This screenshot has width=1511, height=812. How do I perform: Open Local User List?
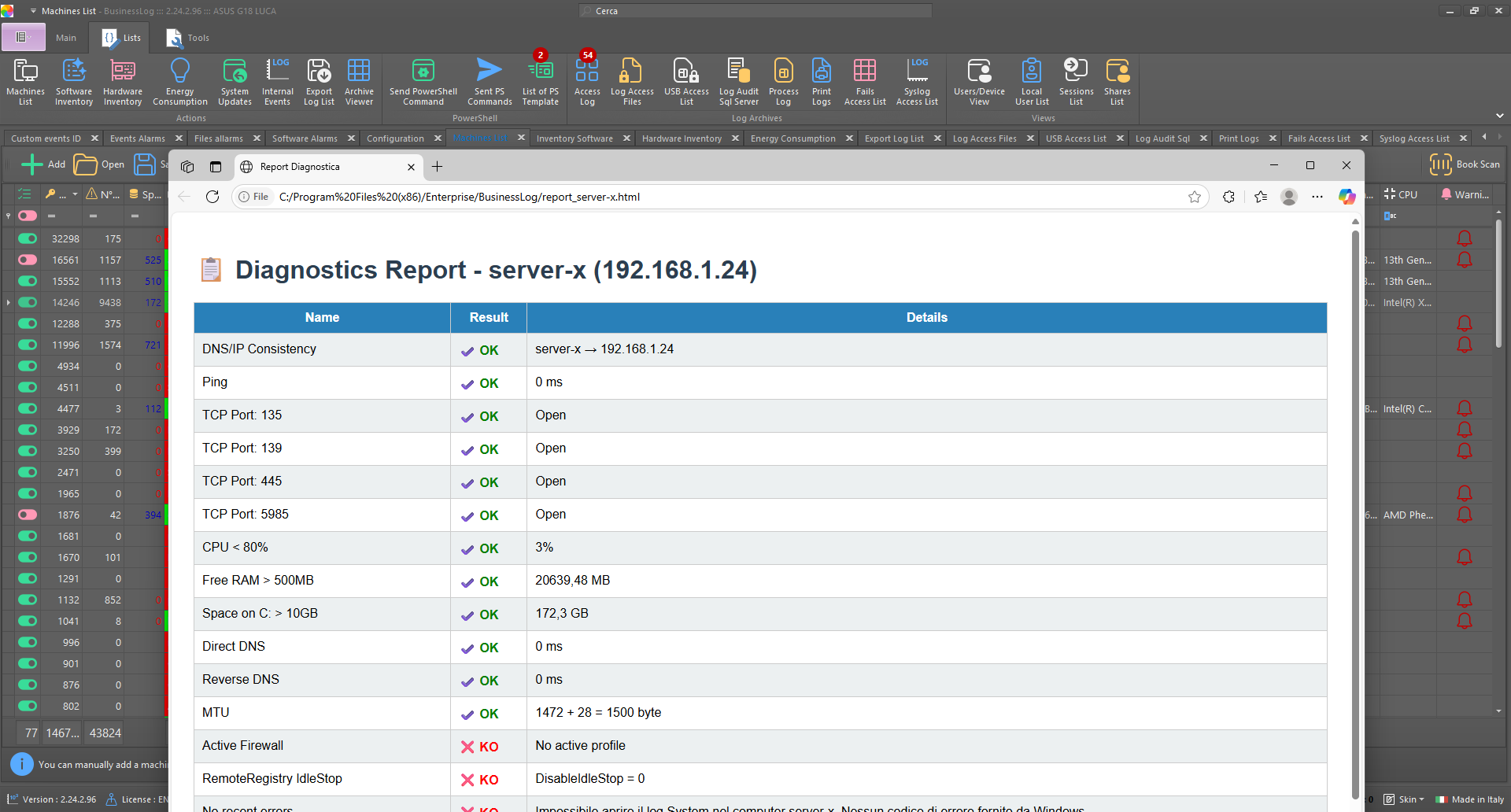point(1032,81)
